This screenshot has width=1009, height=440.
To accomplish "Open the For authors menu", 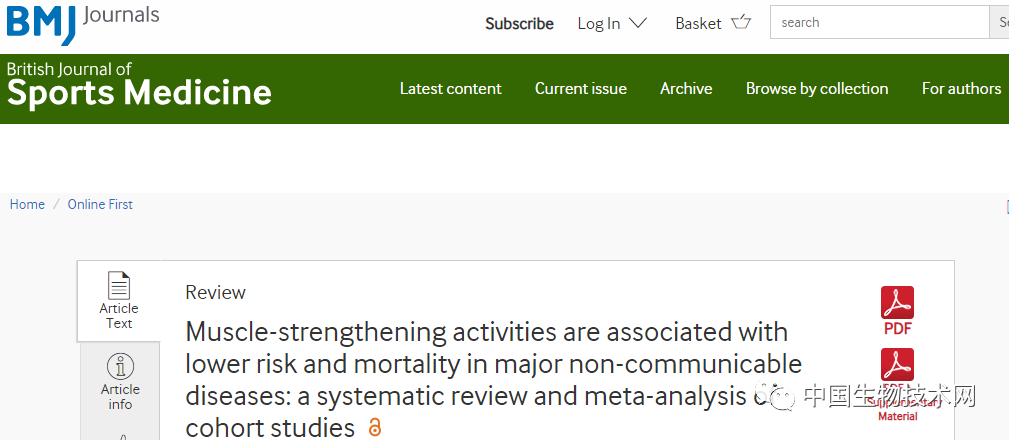I will [961, 88].
